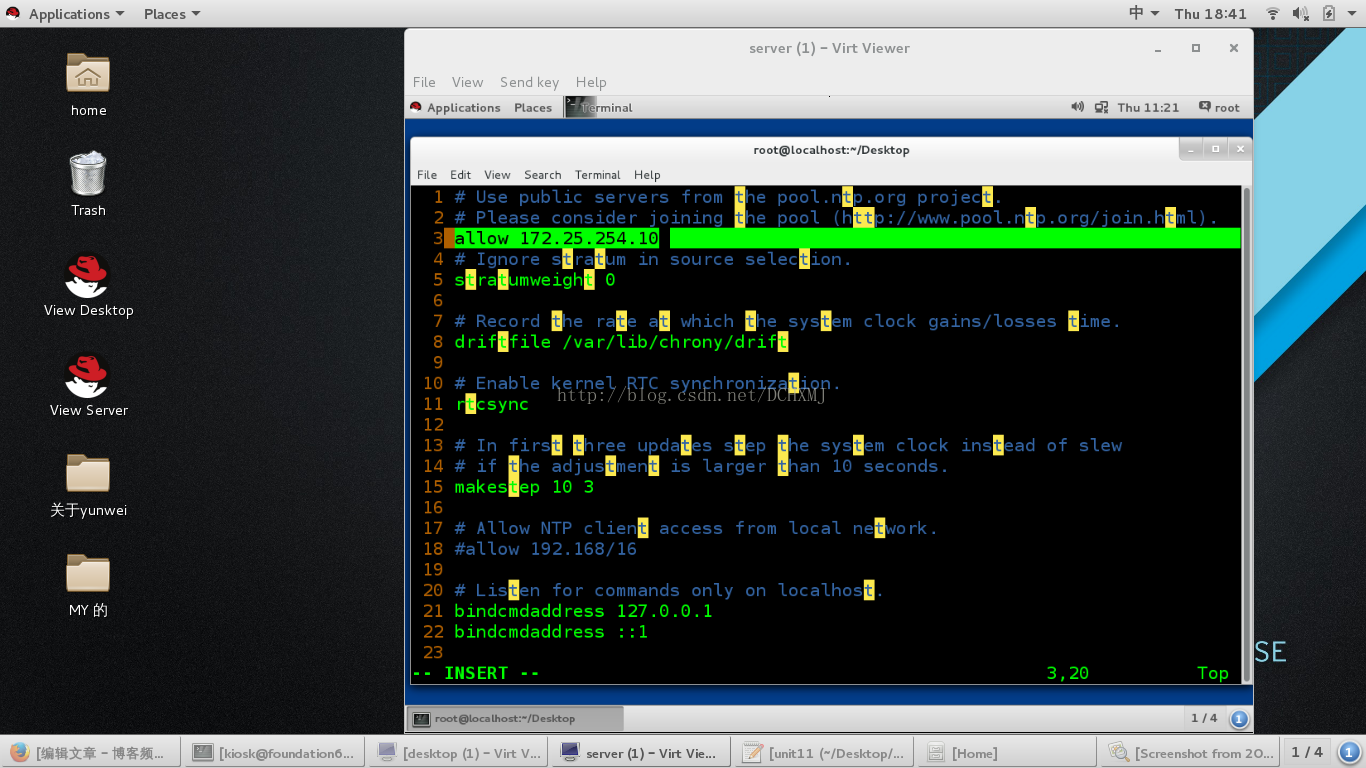The width and height of the screenshot is (1366, 768).
Task: Minimize the guest terminal window
Action: click(x=1192, y=149)
